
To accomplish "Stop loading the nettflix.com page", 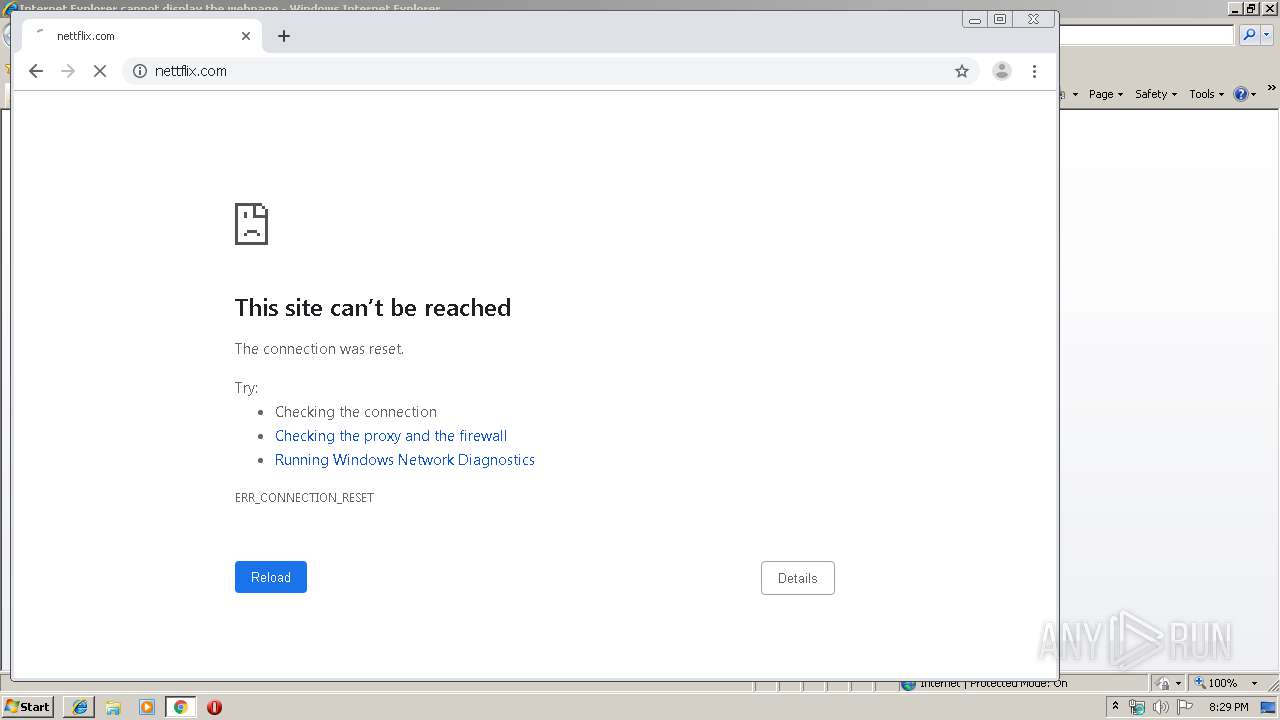I will 100,71.
